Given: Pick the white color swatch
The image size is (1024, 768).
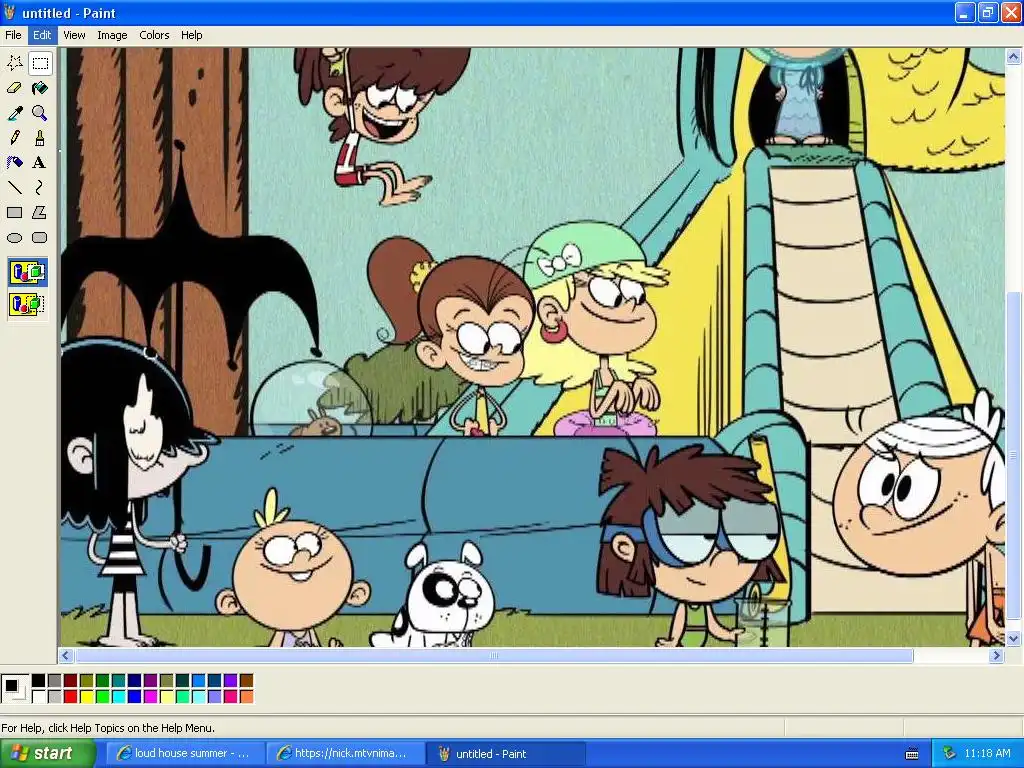Looking at the screenshot, I should [x=39, y=696].
